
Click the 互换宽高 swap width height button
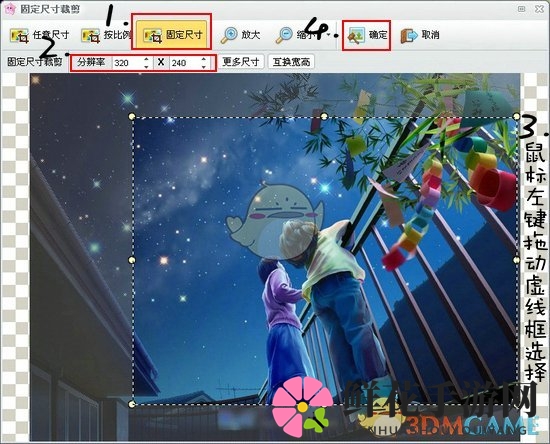coord(291,62)
